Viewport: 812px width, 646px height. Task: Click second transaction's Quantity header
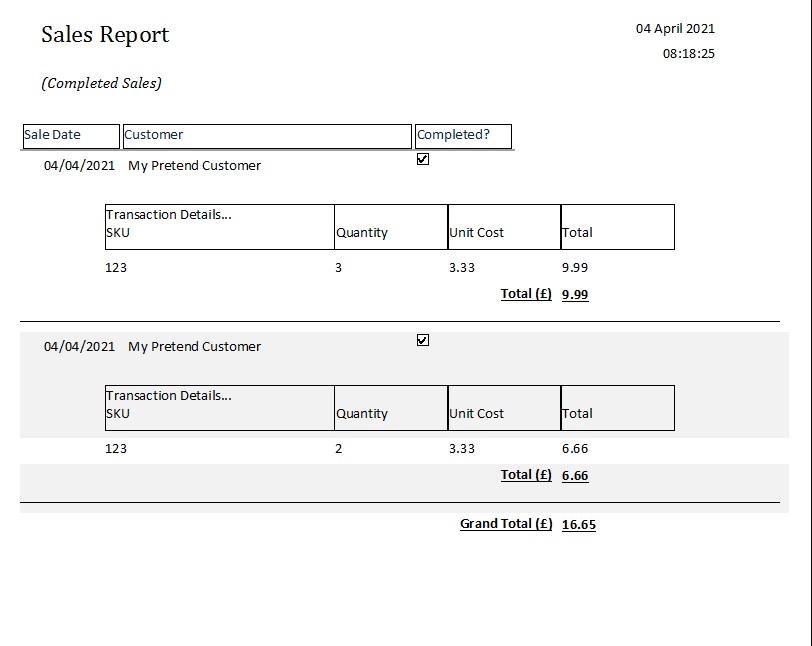(362, 414)
